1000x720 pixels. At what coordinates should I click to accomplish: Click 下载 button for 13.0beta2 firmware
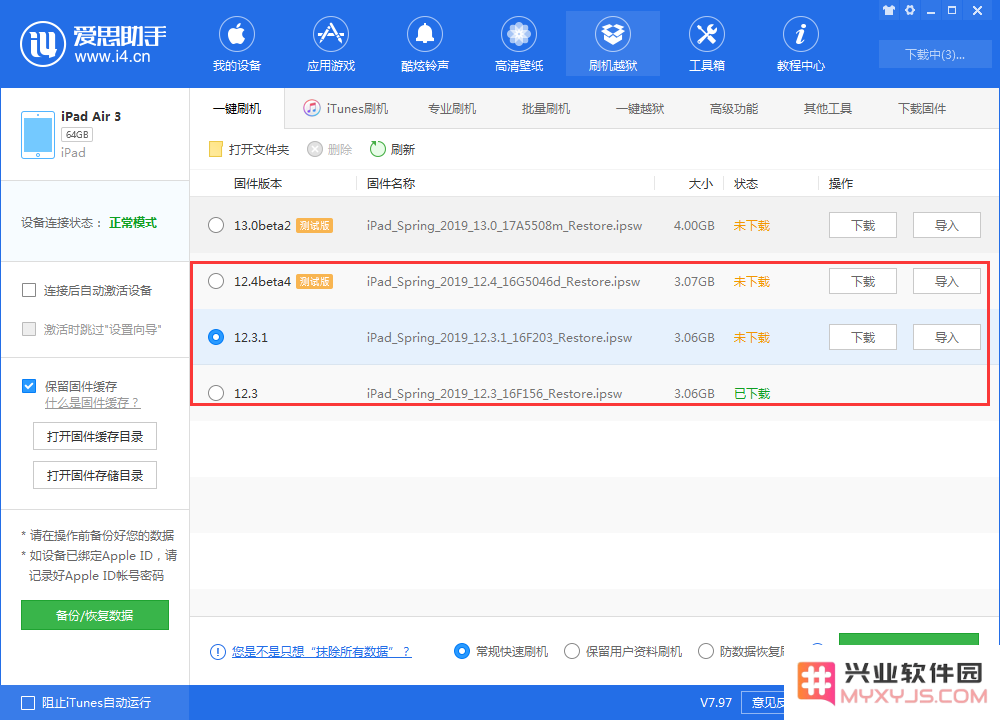pos(863,225)
